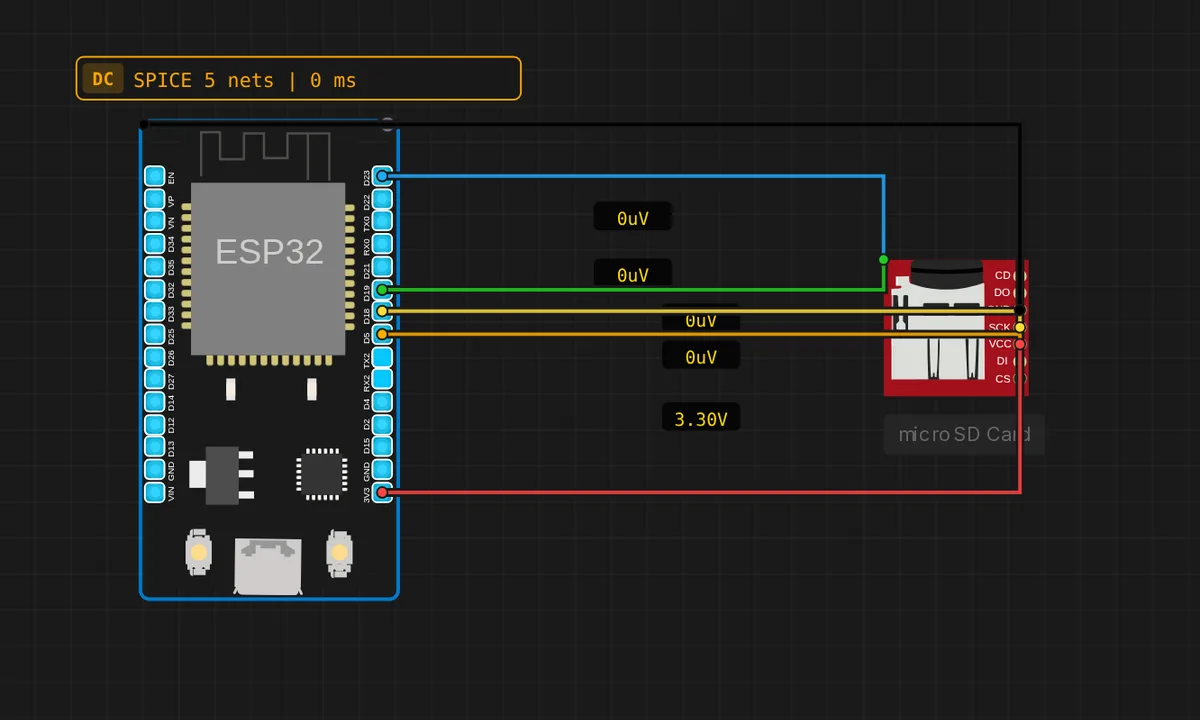The image size is (1200, 720).
Task: Select the VIN pin on the ESP32
Action: [154, 493]
